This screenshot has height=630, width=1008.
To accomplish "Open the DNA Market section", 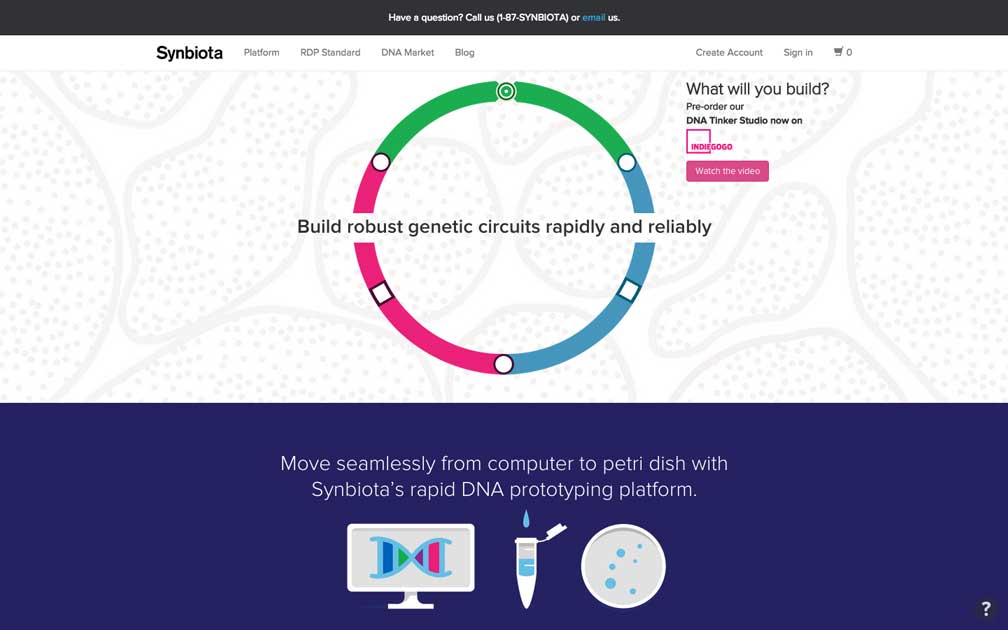I will click(x=408, y=53).
